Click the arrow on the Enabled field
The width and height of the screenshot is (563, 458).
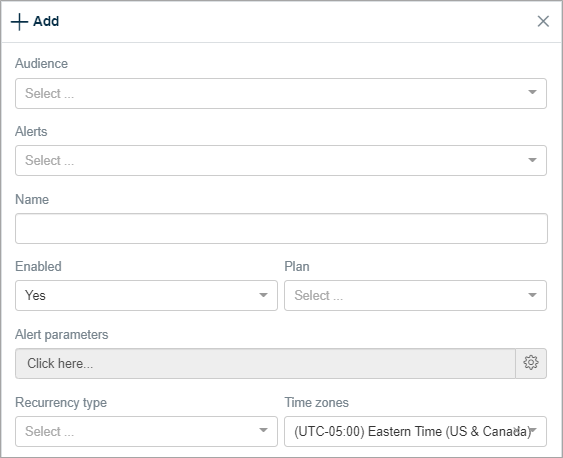263,295
